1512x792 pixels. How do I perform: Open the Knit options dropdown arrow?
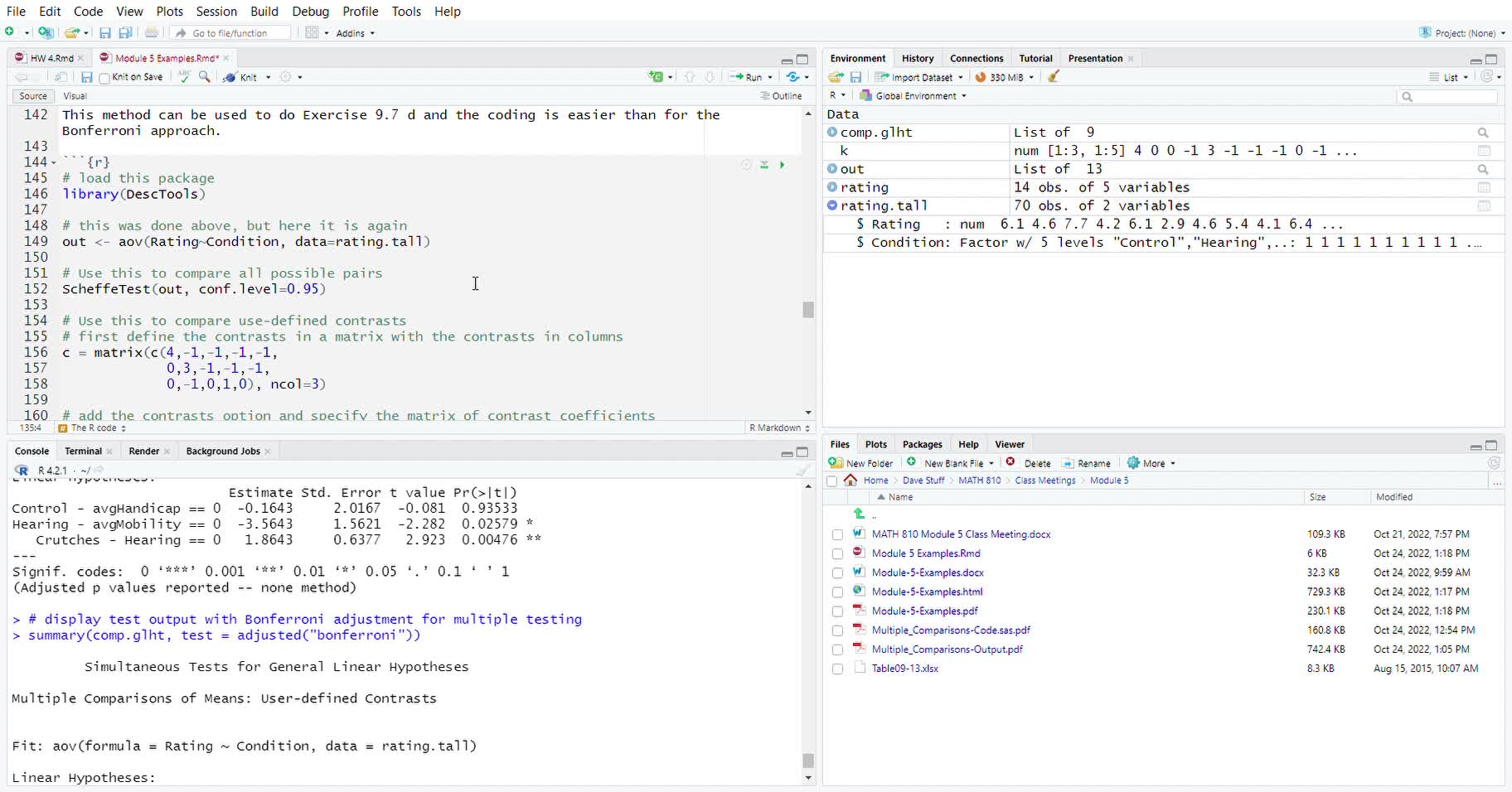(x=268, y=77)
